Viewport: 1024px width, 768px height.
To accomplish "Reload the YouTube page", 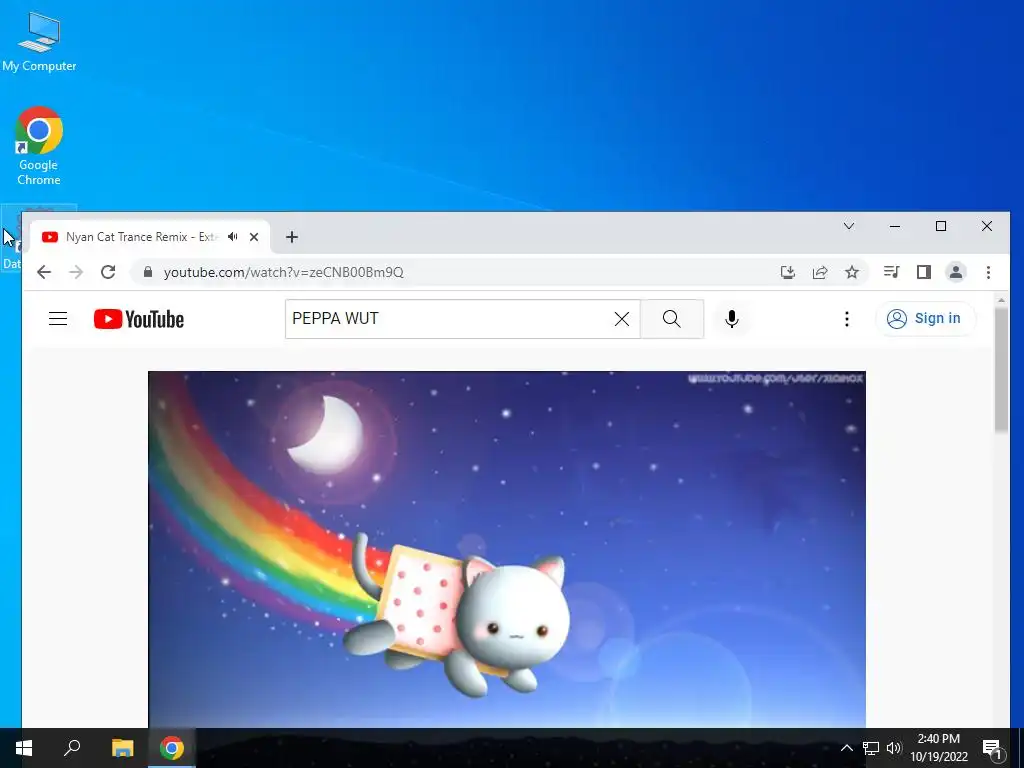I will (x=108, y=272).
